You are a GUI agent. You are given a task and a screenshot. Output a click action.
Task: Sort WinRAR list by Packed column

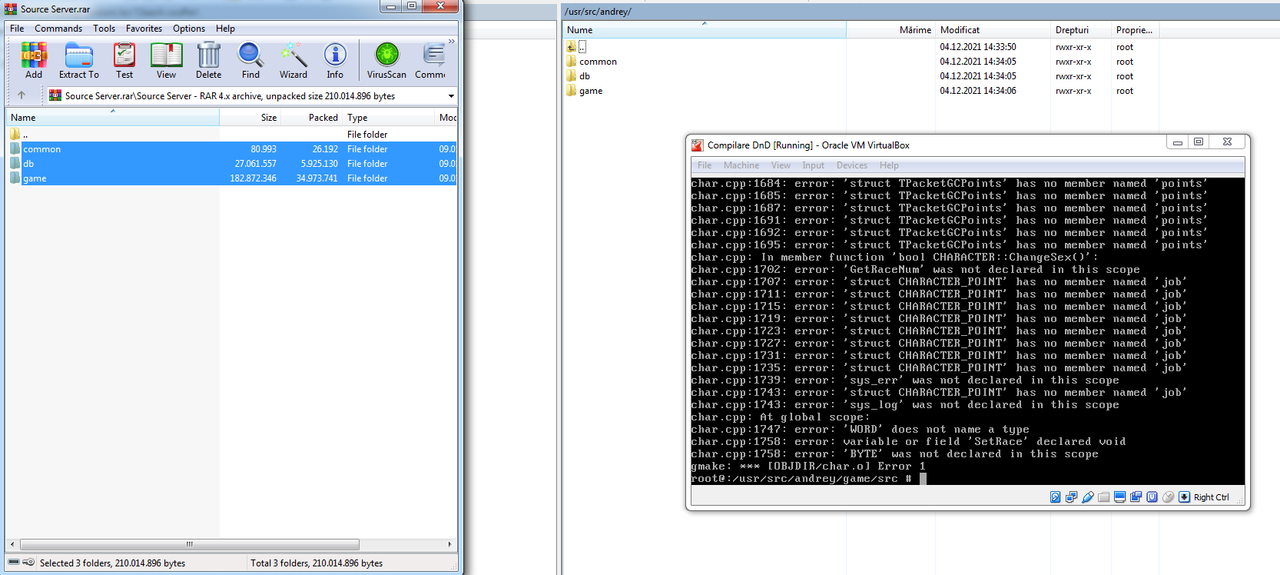(x=311, y=117)
